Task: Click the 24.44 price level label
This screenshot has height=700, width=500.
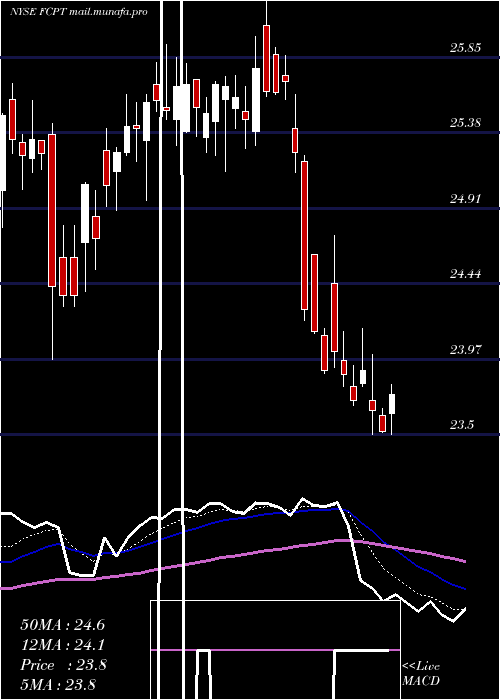Action: (x=465, y=274)
